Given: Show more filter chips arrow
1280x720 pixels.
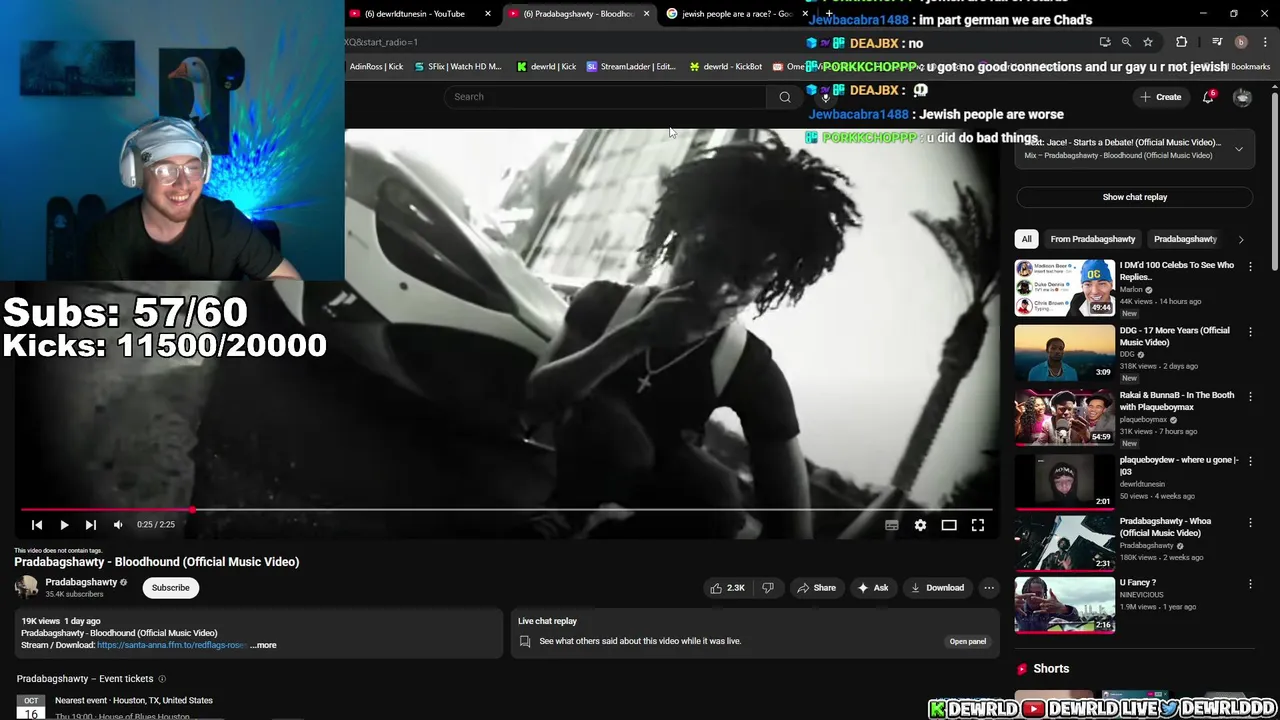Looking at the screenshot, I should [1241, 239].
